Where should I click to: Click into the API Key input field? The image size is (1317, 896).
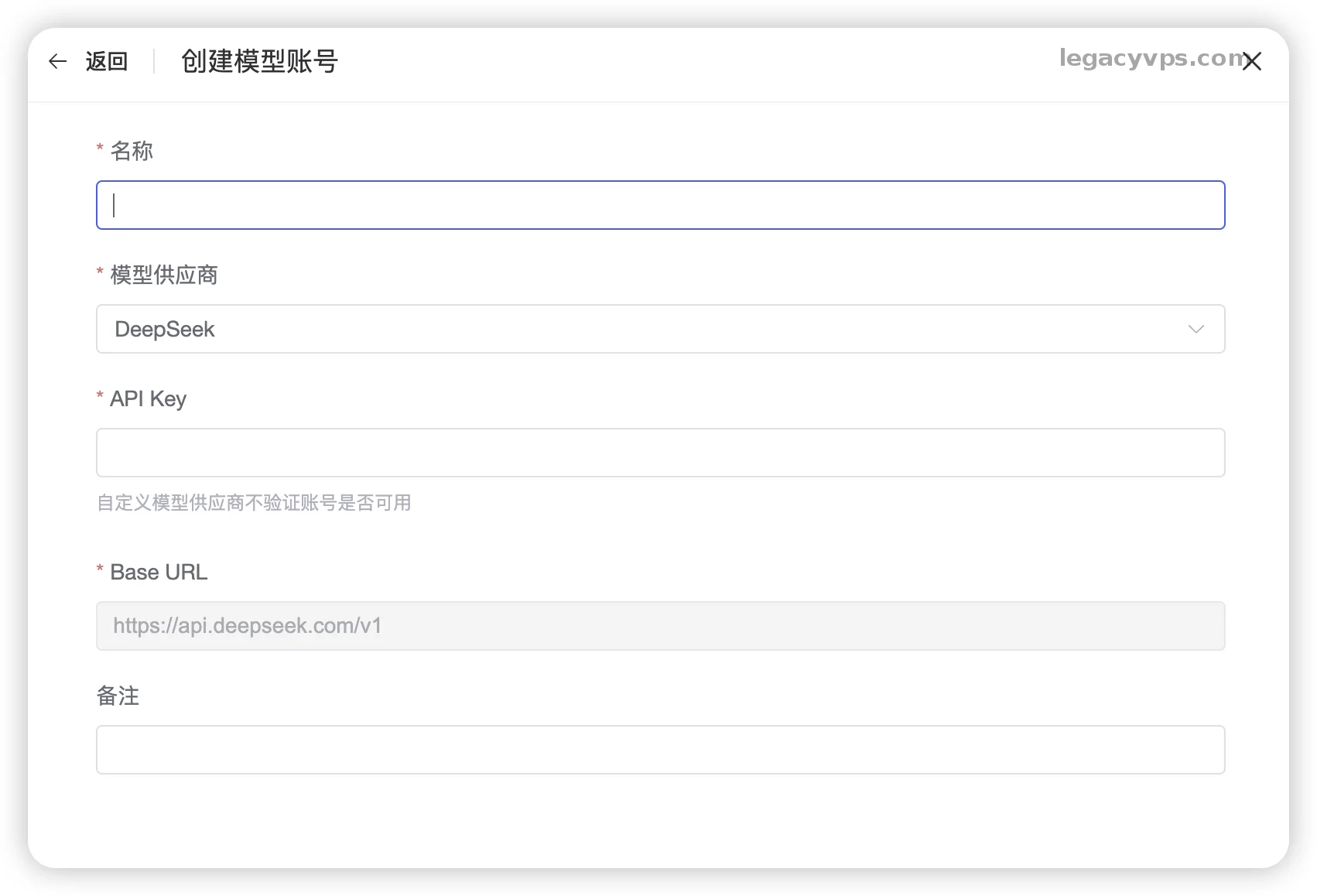[x=660, y=453]
